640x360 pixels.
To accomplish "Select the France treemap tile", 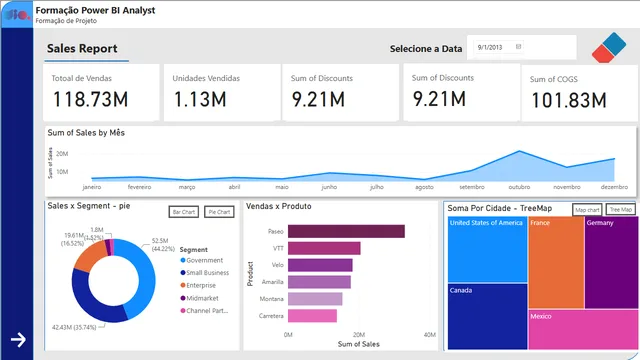I will (x=556, y=262).
